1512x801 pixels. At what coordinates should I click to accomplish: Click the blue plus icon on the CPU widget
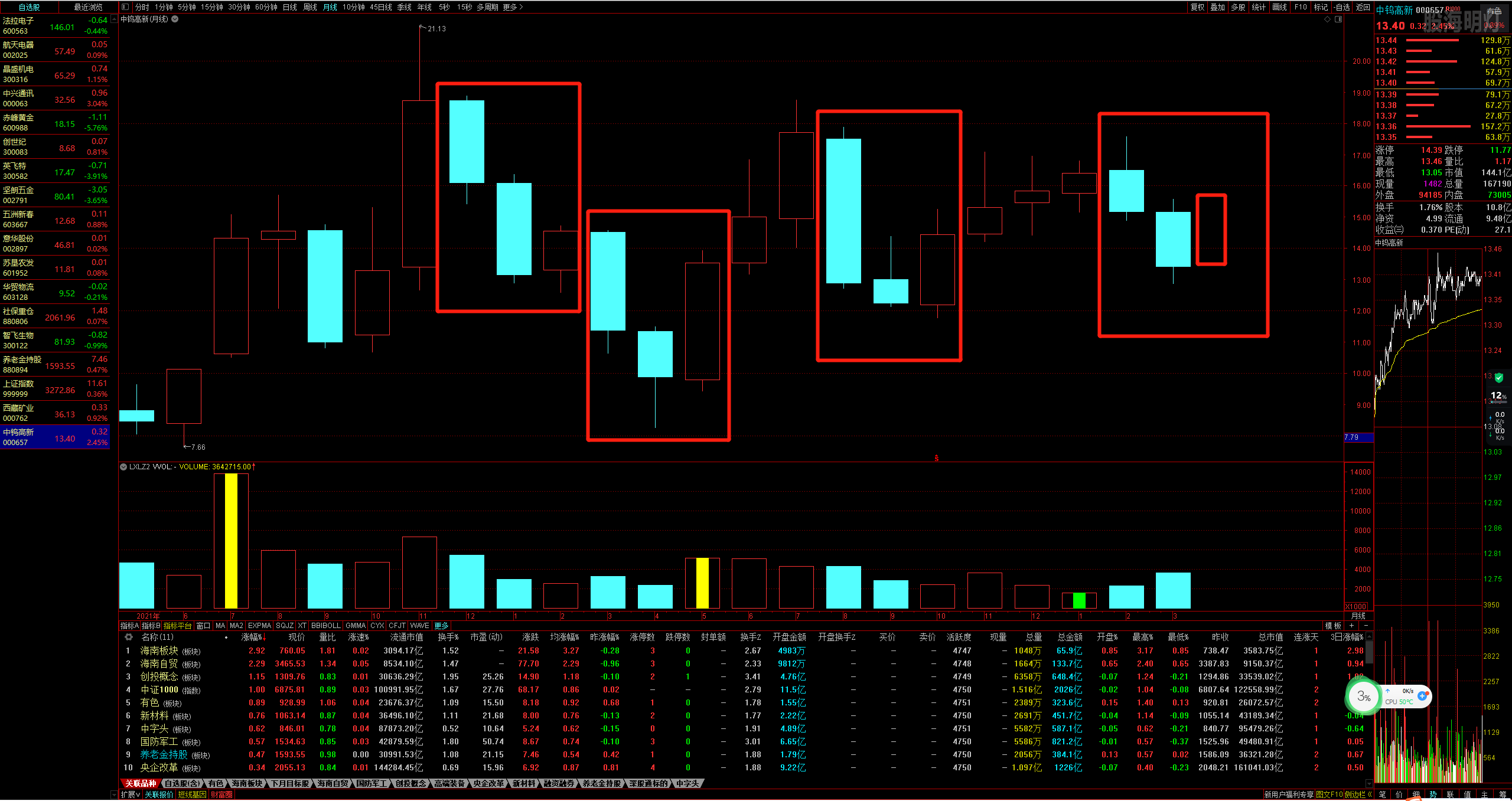1423,697
